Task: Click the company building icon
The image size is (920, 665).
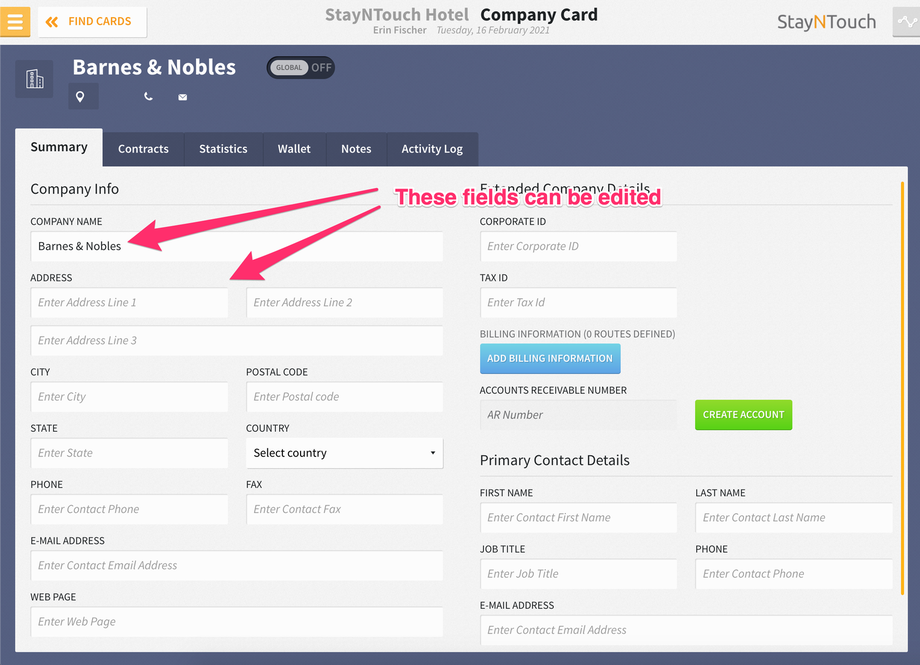Action: (35, 79)
